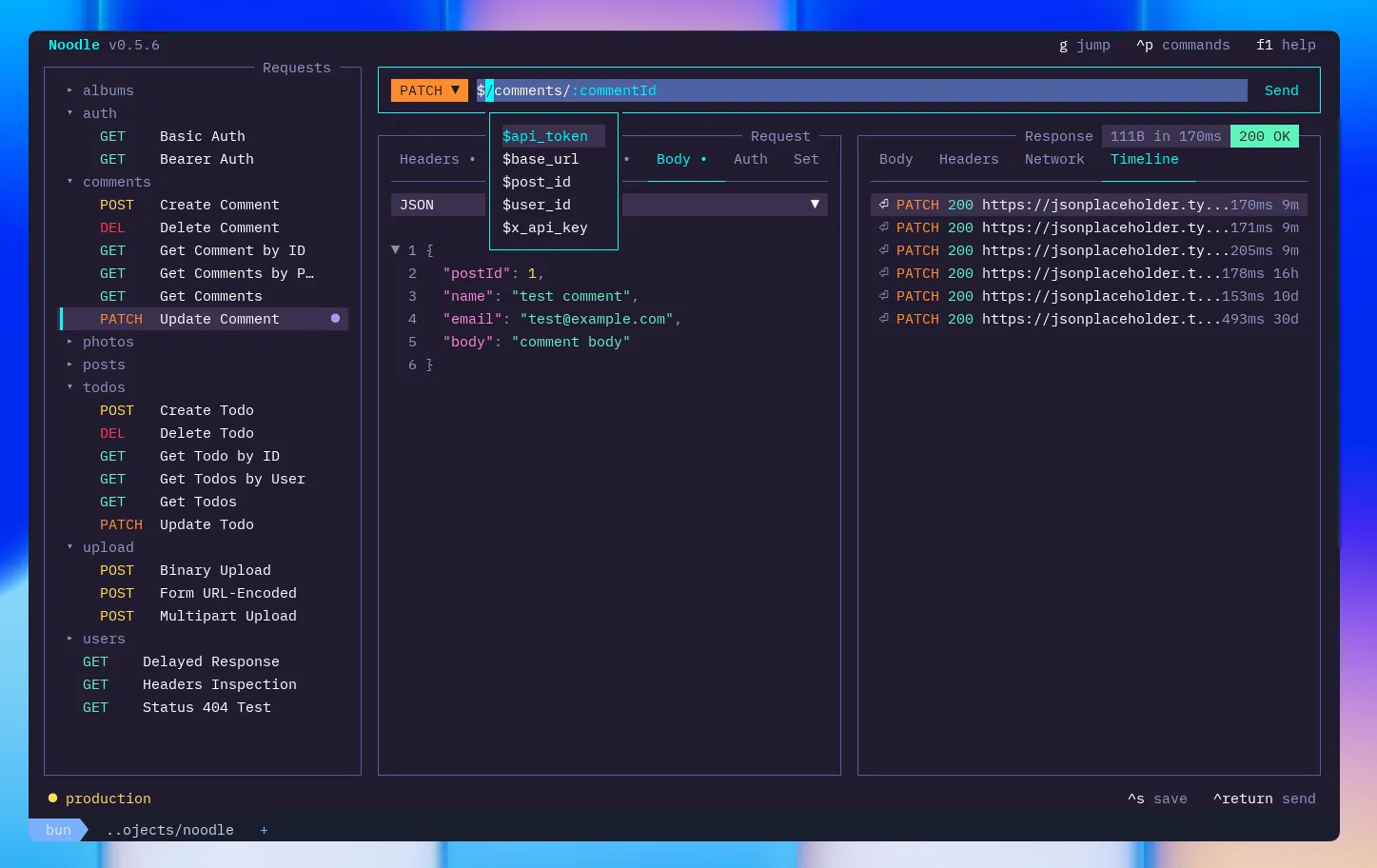Click the Send button

point(1281,90)
